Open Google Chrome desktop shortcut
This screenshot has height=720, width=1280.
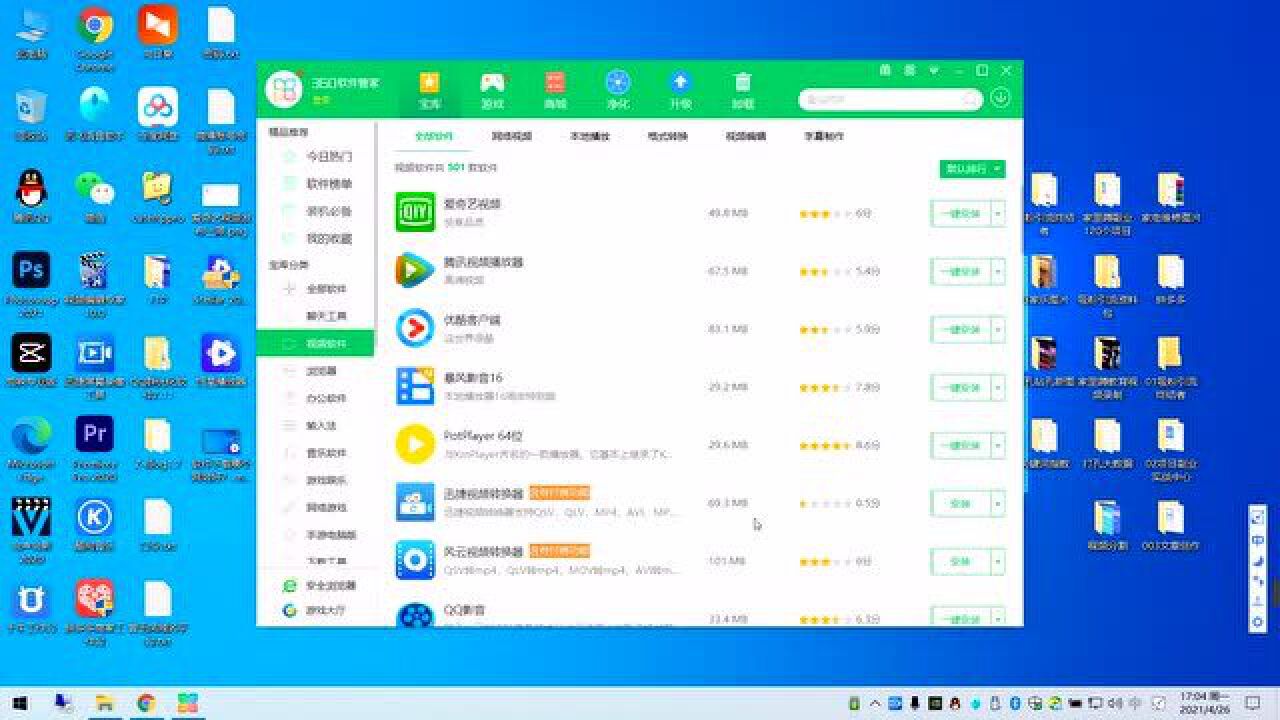pyautogui.click(x=95, y=38)
